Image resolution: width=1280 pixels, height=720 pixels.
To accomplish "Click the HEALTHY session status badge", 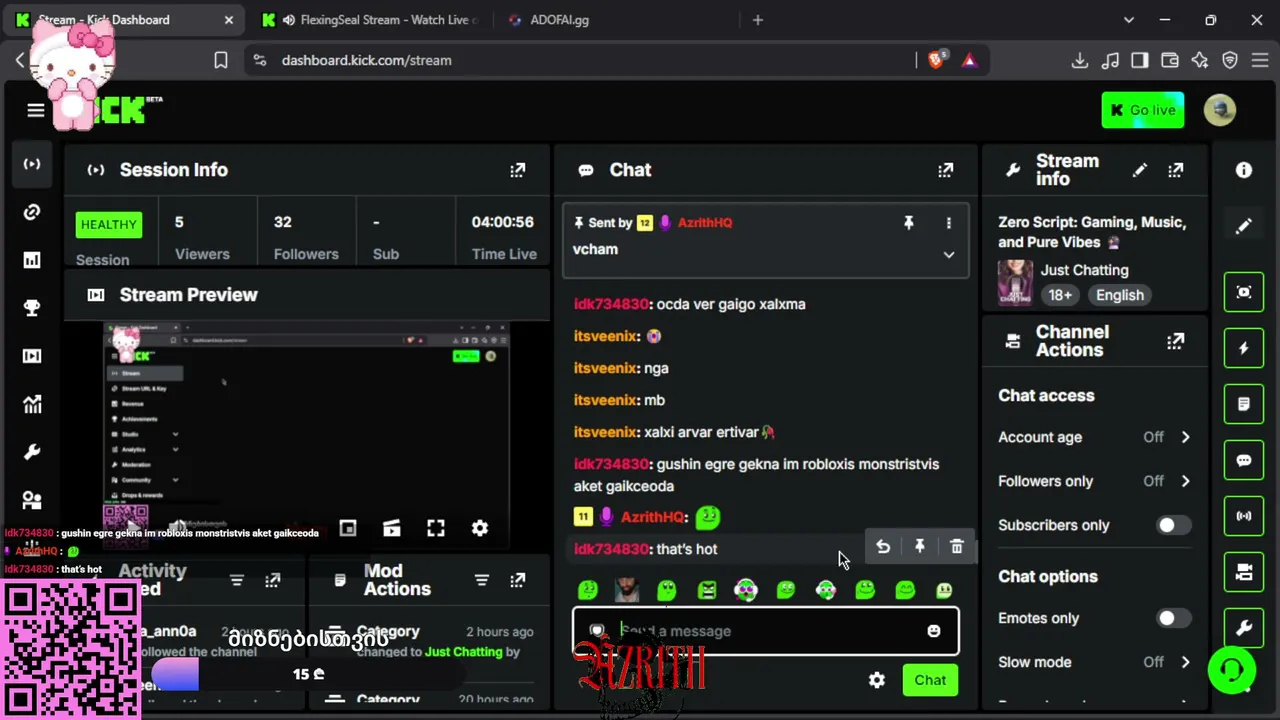I will 108,224.
